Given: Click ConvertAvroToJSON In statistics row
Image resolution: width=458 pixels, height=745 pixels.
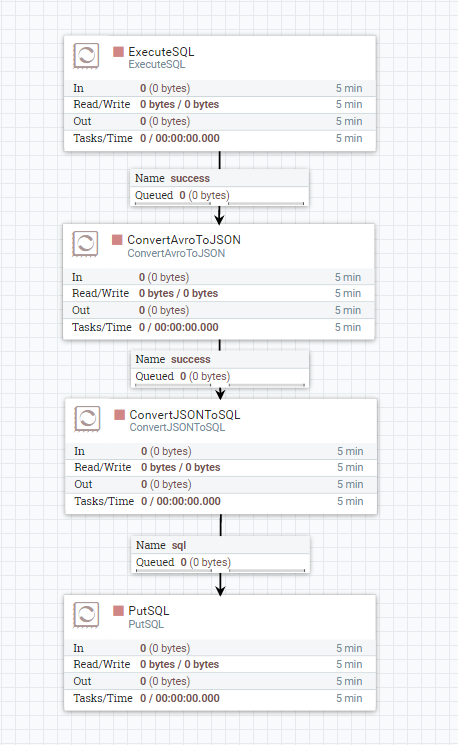Looking at the screenshot, I should [x=219, y=277].
